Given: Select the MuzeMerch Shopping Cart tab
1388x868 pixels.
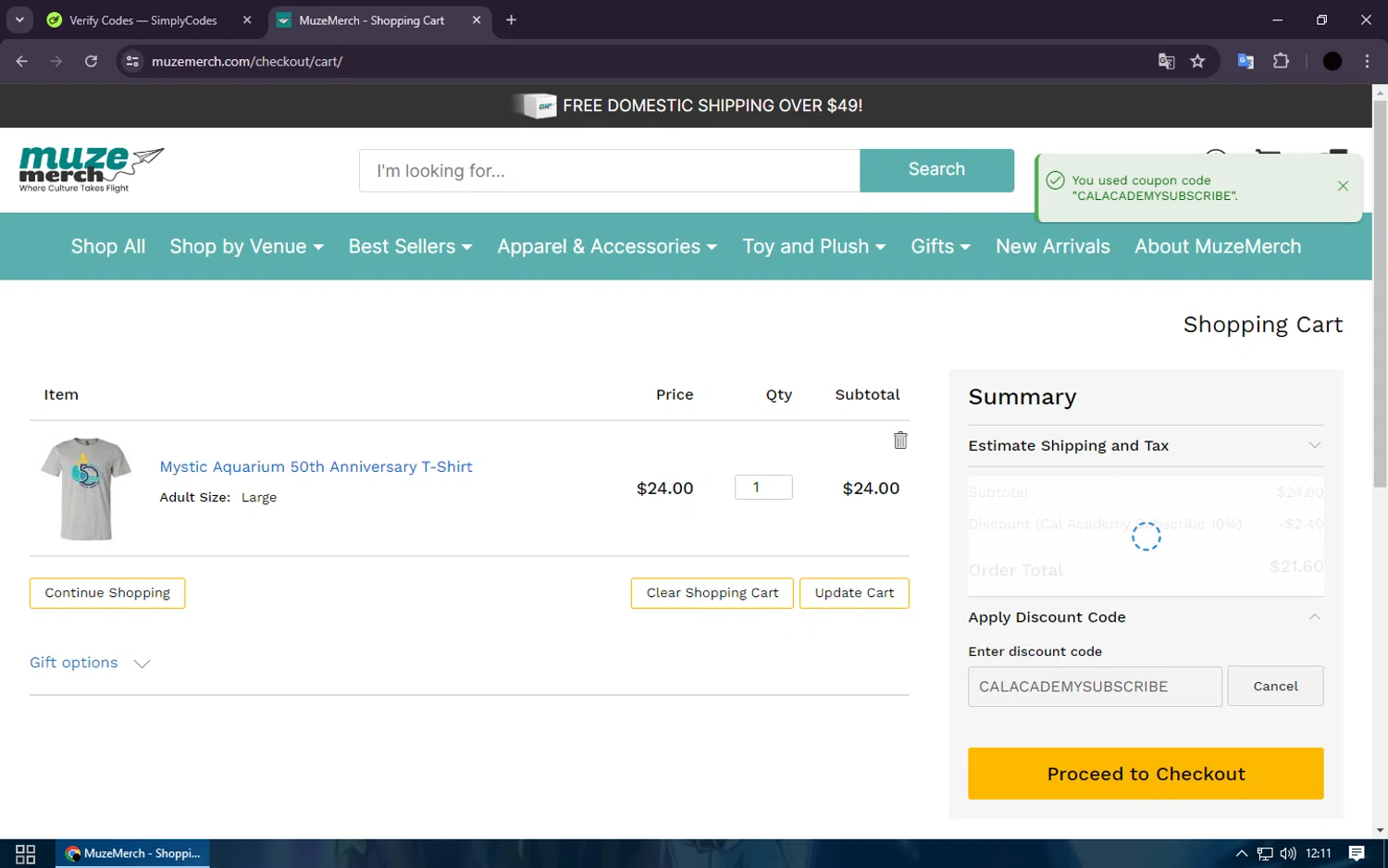Looking at the screenshot, I should 371,20.
